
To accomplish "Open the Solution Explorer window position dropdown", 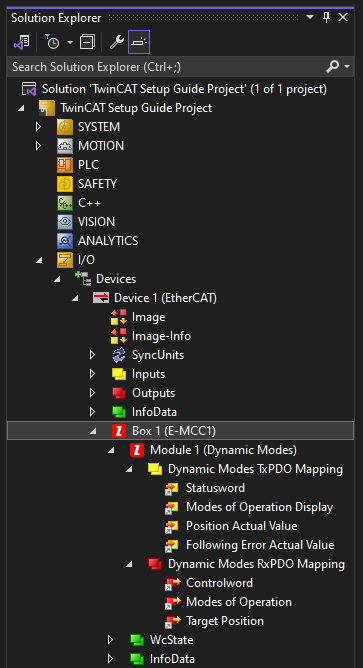I will (310, 17).
